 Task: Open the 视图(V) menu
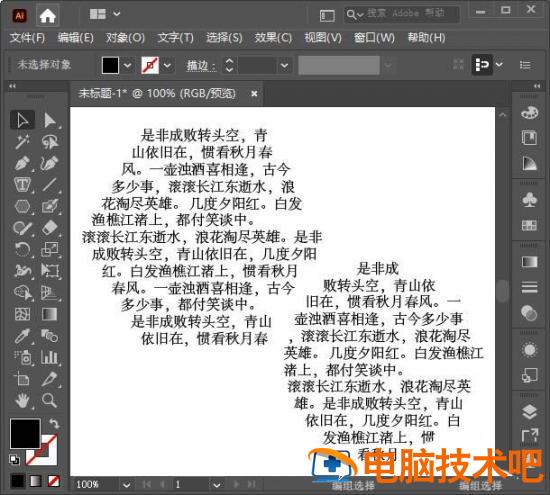(x=323, y=38)
